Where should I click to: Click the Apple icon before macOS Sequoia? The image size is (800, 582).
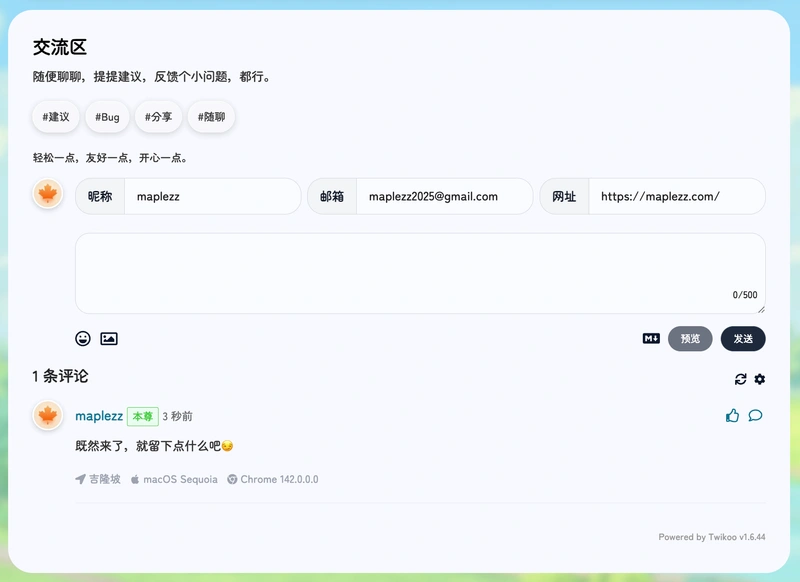(134, 479)
